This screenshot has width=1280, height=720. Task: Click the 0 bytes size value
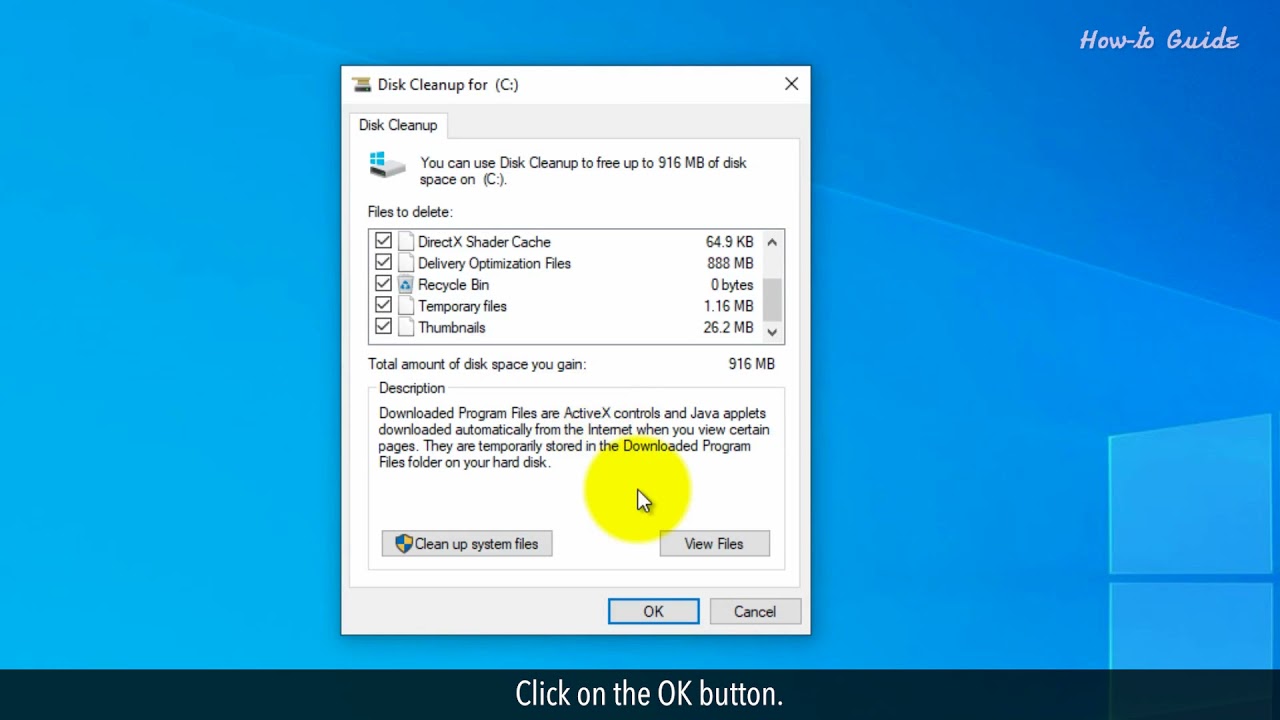click(x=732, y=285)
